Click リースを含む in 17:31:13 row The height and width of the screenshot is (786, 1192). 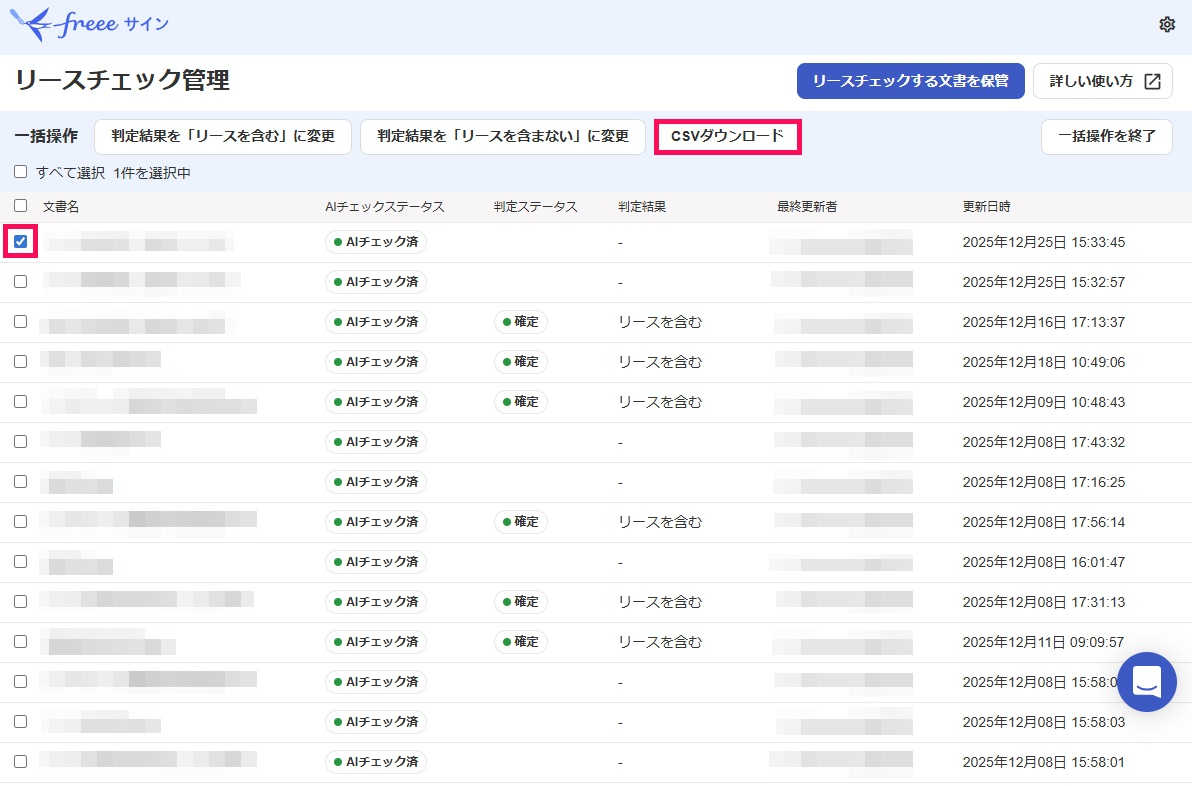pos(660,602)
